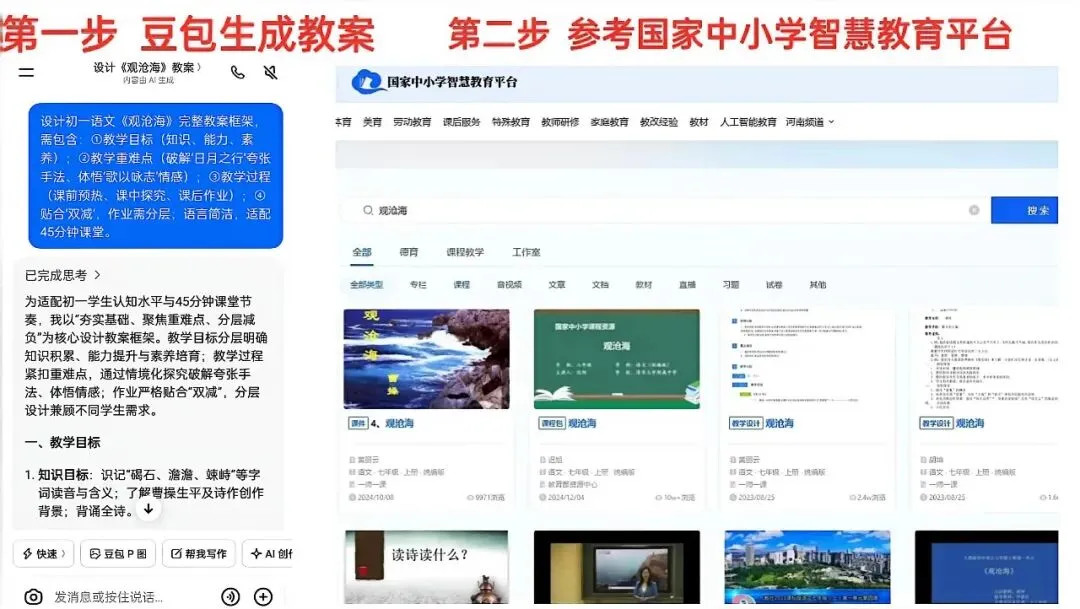Expand the 已完成思考 section
The height and width of the screenshot is (609, 1080).
(x=63, y=275)
